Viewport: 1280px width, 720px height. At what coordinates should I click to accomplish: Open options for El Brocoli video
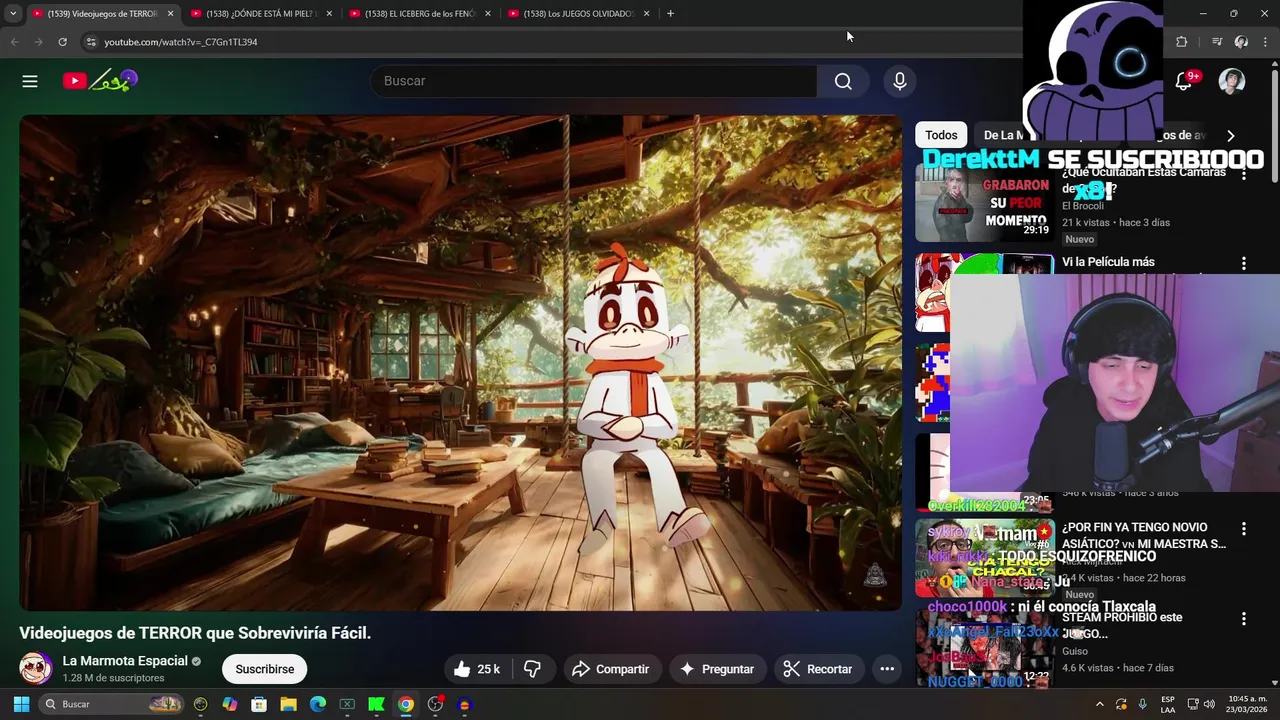point(1244,174)
